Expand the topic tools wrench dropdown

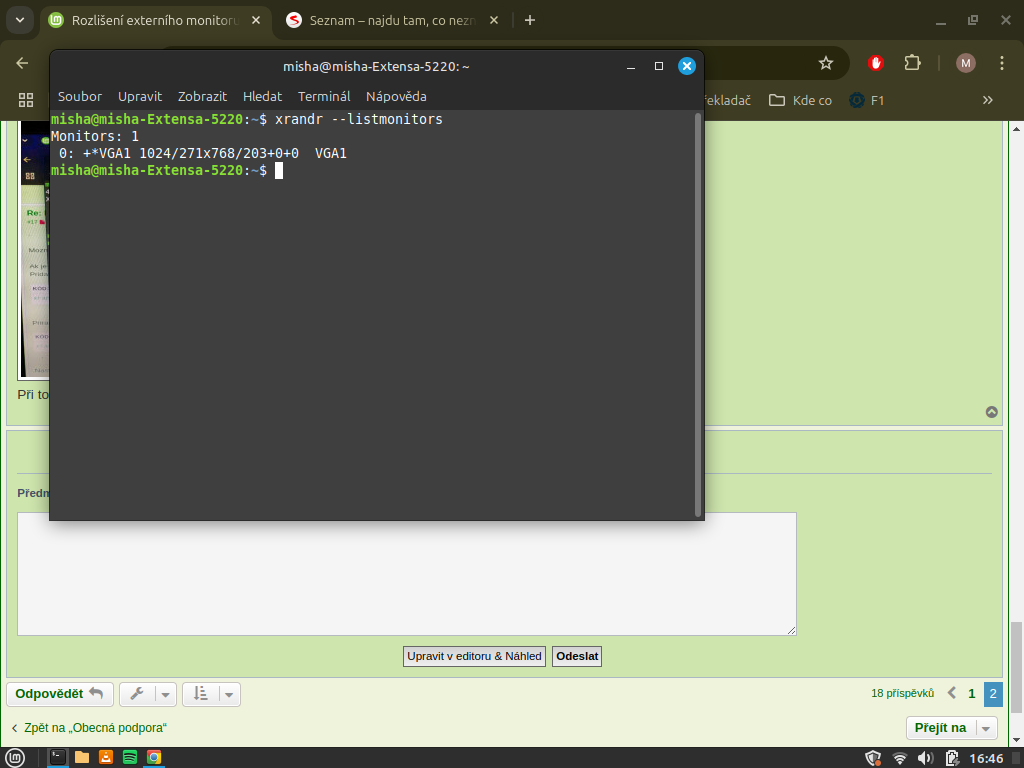(x=148, y=694)
